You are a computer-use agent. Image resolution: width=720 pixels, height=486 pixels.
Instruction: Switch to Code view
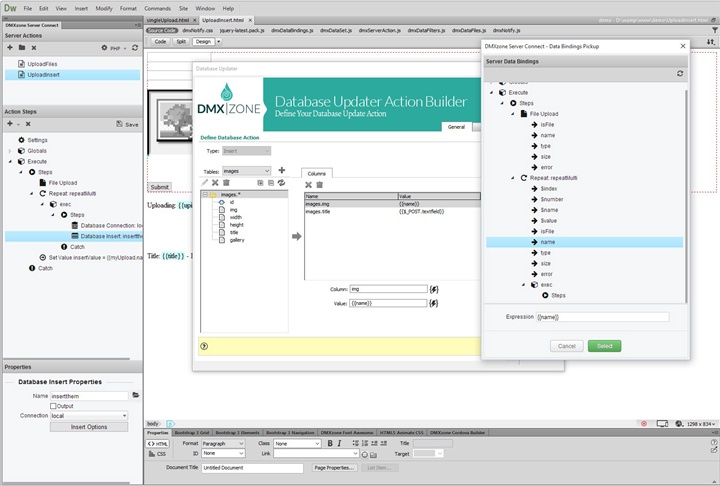pyautogui.click(x=160, y=41)
